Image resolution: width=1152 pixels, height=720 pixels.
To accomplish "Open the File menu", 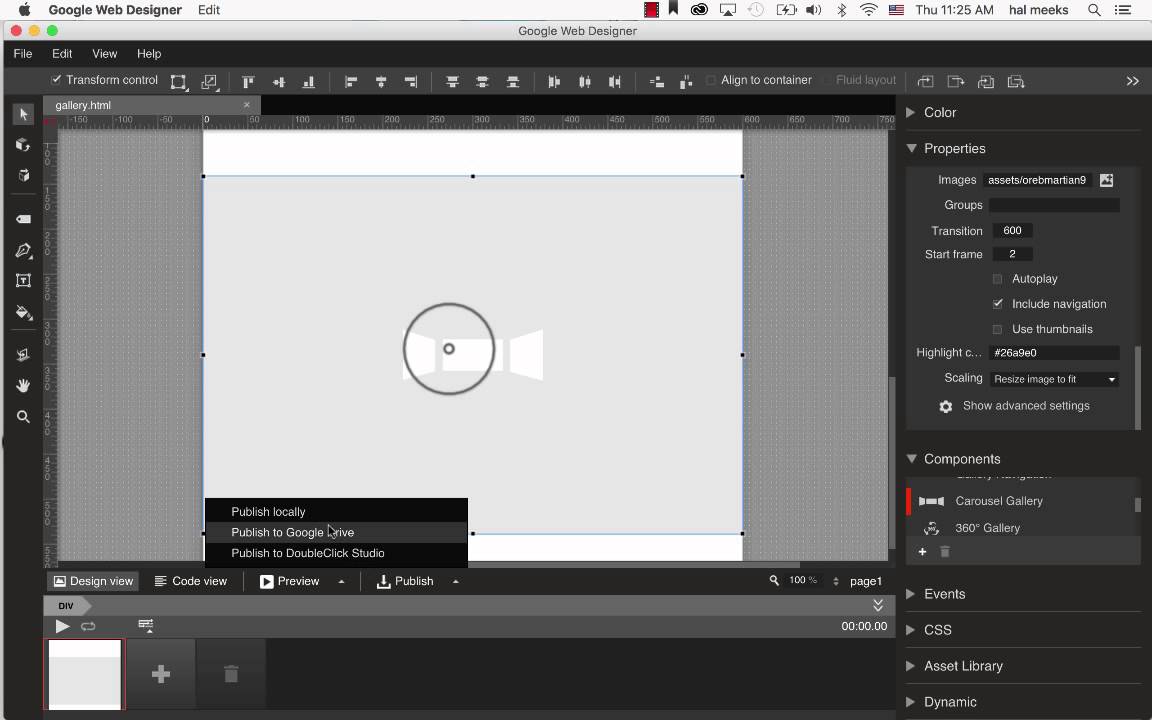I will 23,54.
